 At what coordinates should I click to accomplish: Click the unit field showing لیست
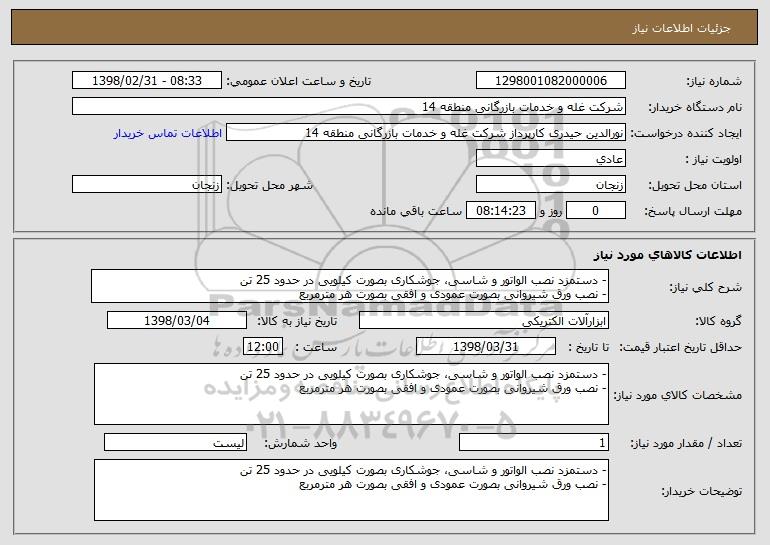coord(175,442)
